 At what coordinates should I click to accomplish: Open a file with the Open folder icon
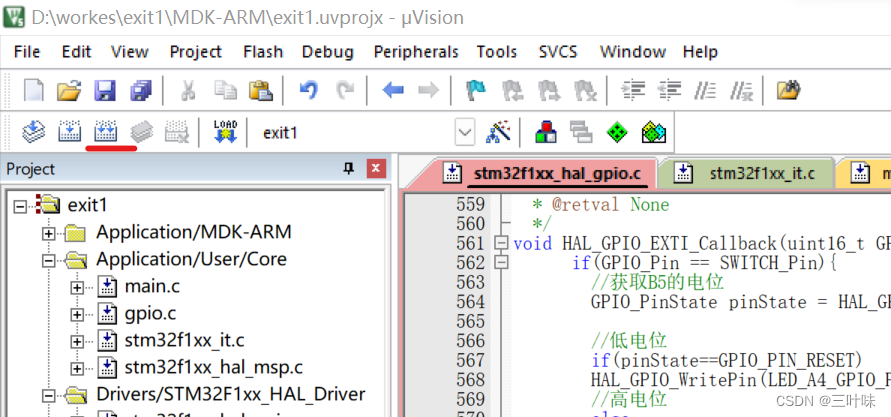click(x=69, y=90)
